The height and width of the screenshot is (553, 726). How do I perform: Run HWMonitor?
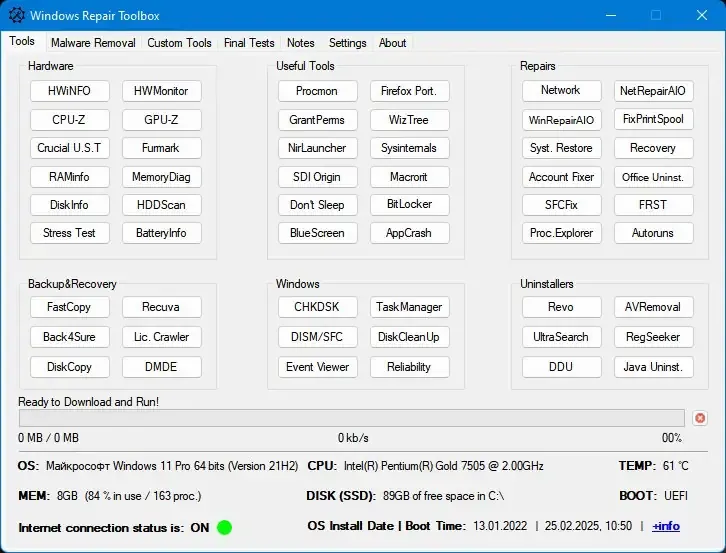(x=162, y=91)
